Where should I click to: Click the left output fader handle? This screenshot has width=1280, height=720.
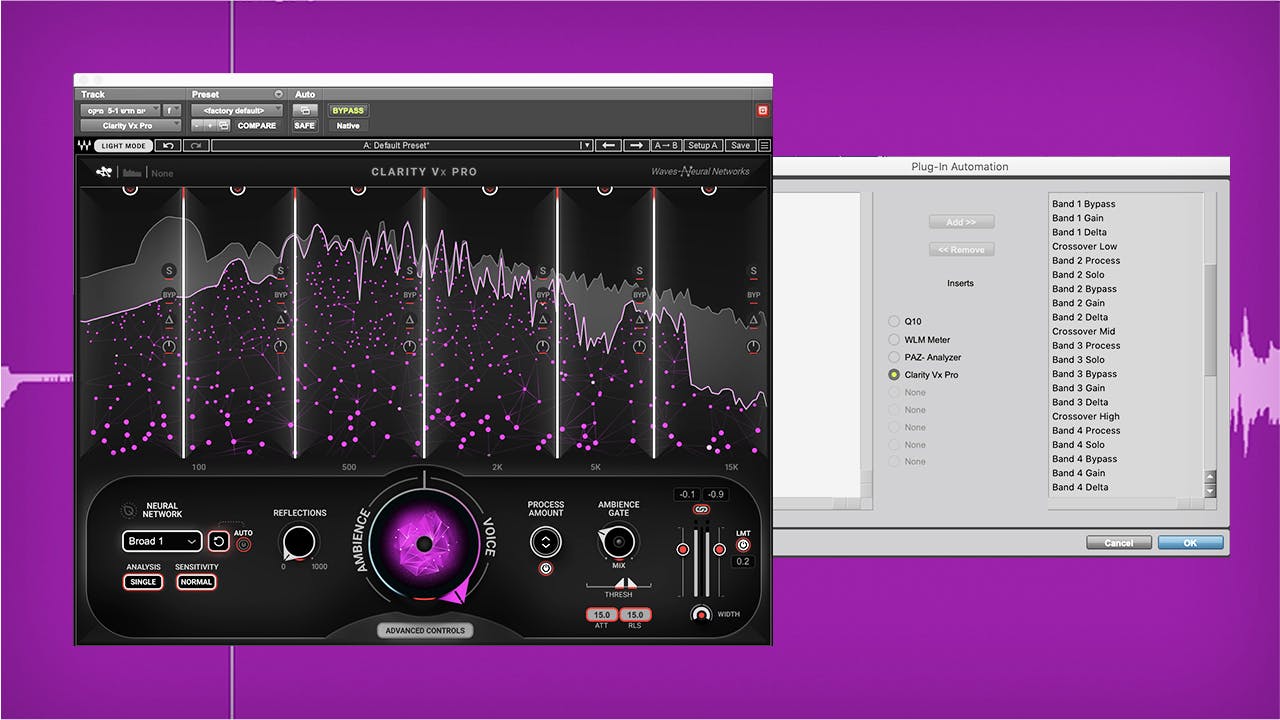coord(683,550)
